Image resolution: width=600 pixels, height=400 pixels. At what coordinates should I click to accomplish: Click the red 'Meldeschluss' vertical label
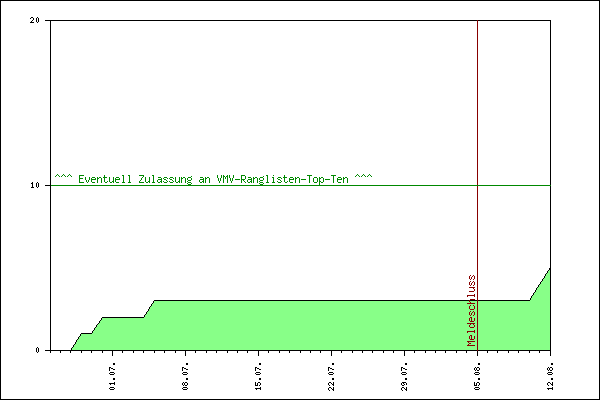click(x=471, y=310)
